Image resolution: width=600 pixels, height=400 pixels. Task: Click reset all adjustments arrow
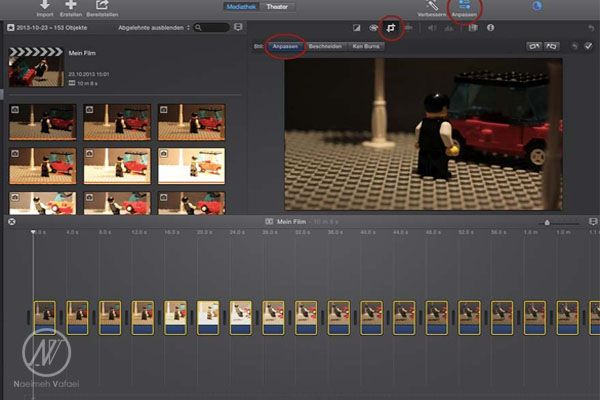point(591,28)
